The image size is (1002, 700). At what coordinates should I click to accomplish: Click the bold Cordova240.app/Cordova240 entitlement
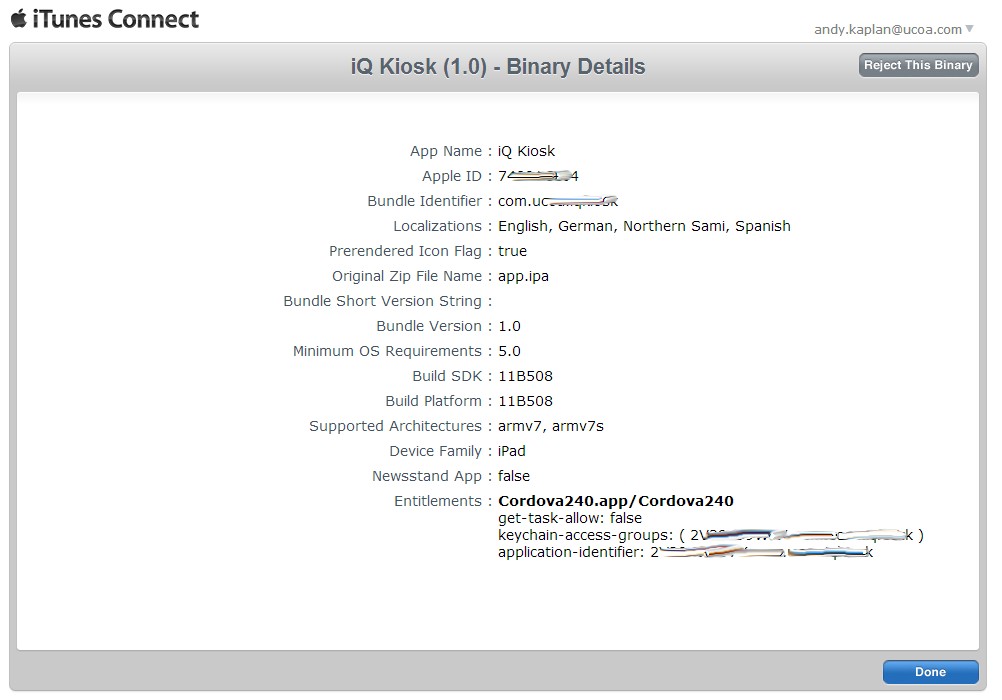point(616,501)
